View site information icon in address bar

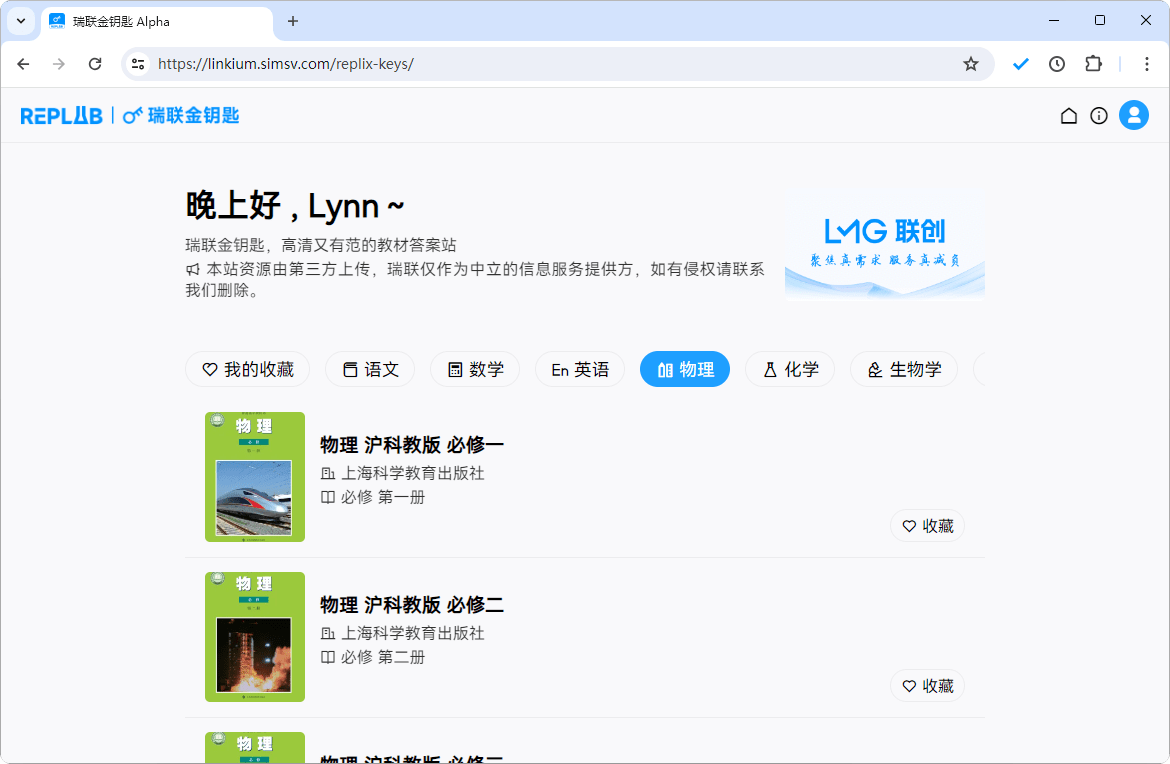click(x=138, y=64)
